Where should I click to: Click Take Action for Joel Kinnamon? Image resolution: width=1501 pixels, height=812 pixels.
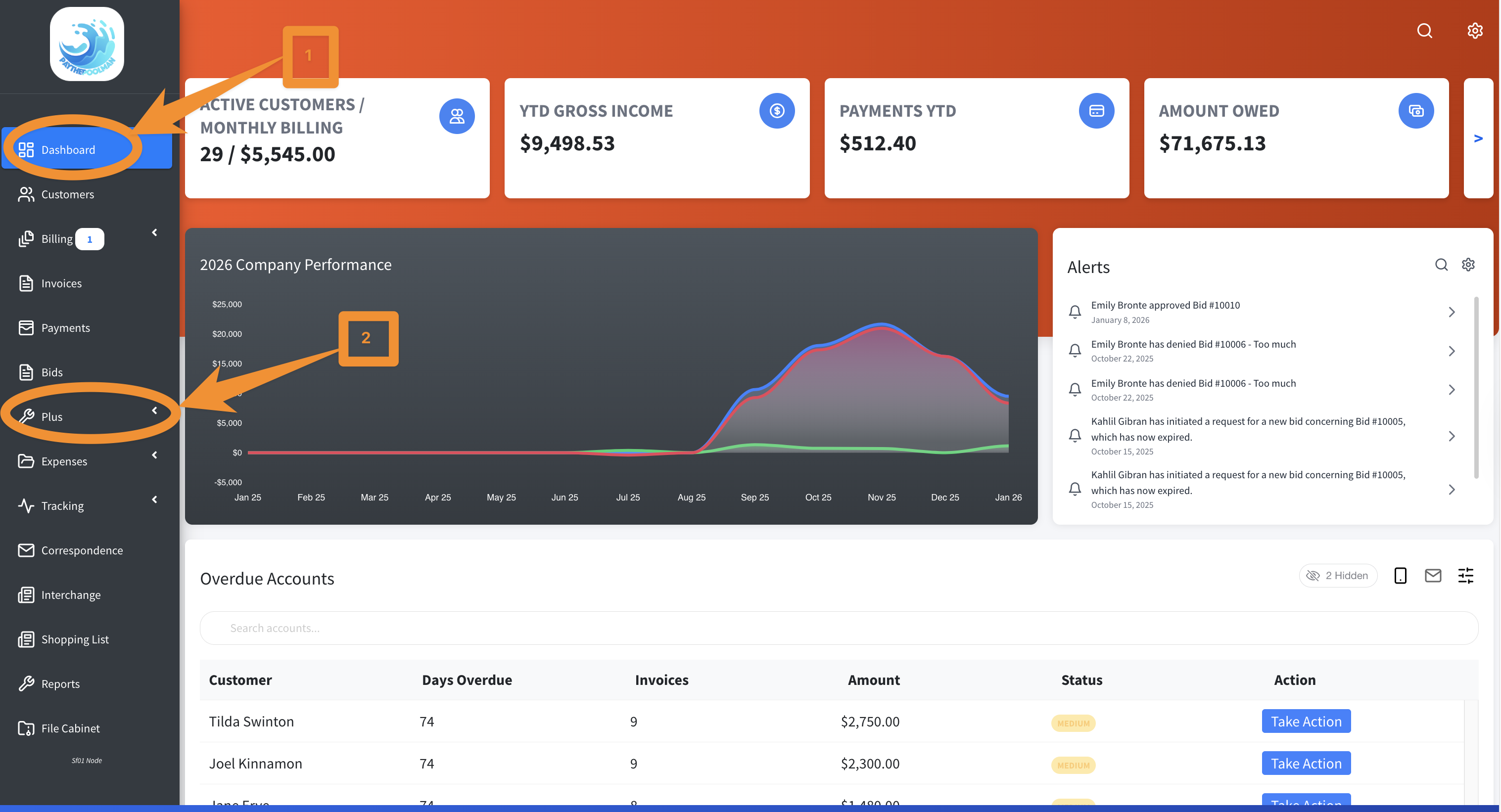point(1306,763)
